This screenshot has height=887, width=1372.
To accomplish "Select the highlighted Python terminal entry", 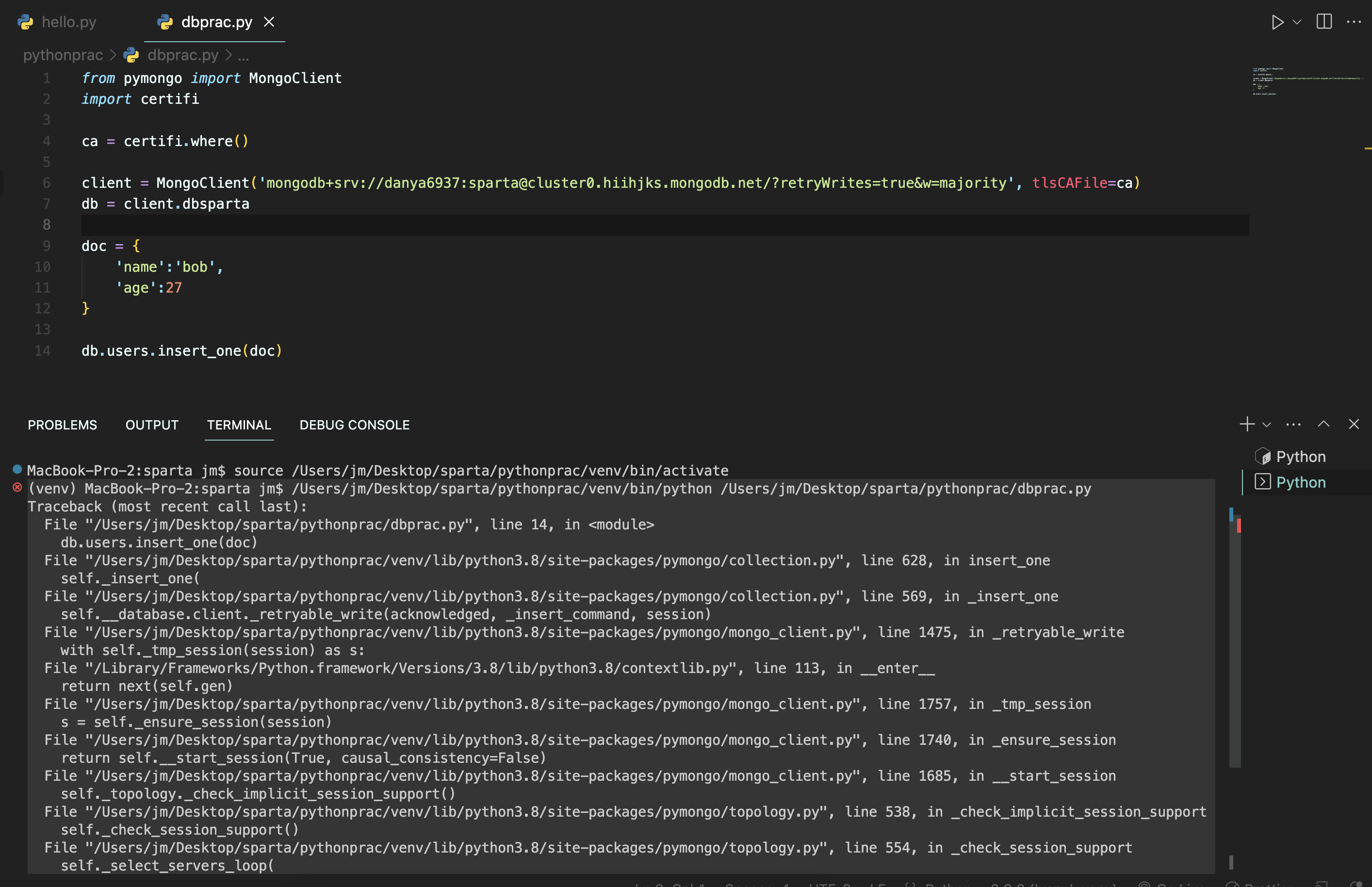I will (x=1301, y=483).
